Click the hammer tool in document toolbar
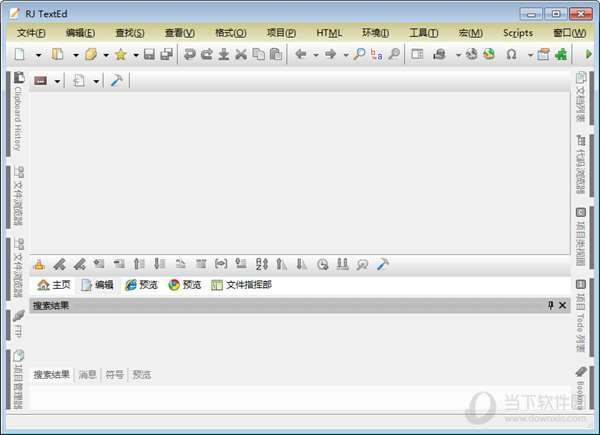This screenshot has height=435, width=600. 116,81
